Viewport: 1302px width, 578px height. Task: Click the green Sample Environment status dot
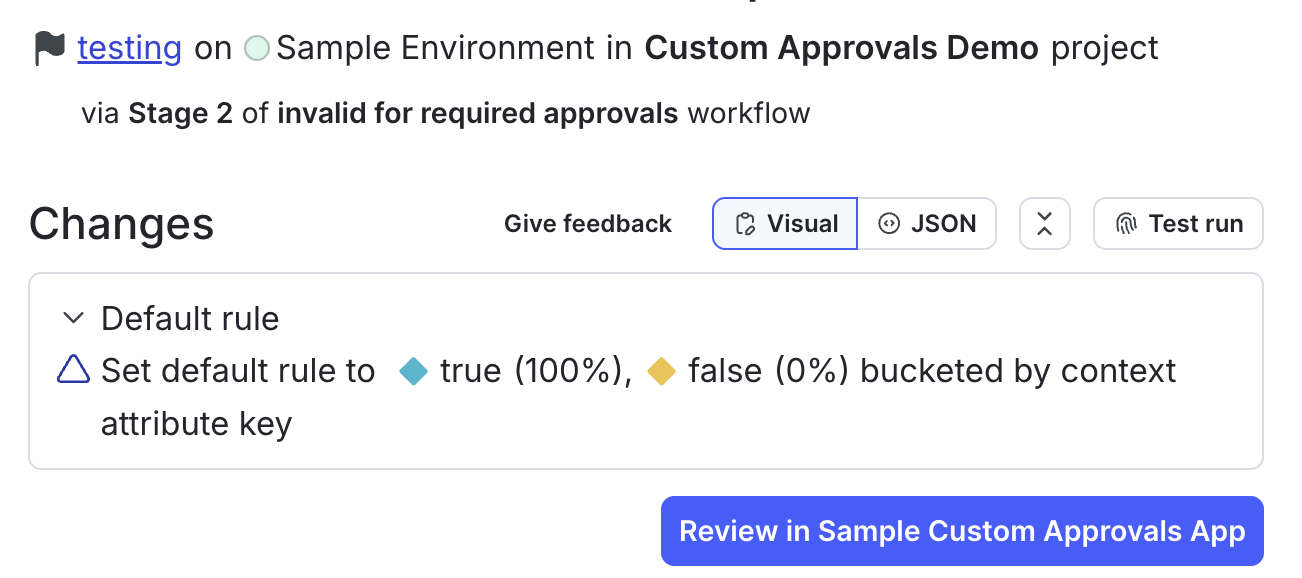257,47
